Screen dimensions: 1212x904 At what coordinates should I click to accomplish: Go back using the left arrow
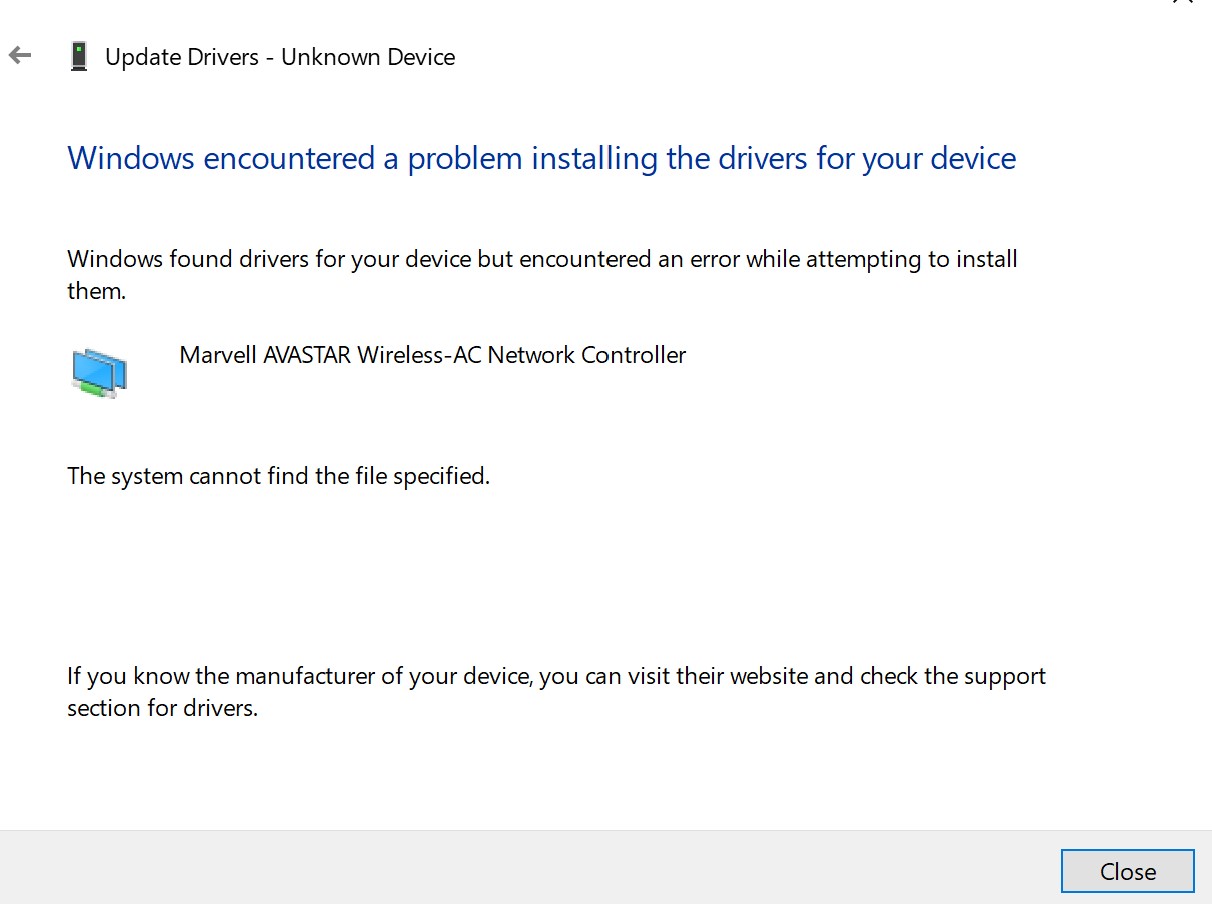(x=20, y=56)
